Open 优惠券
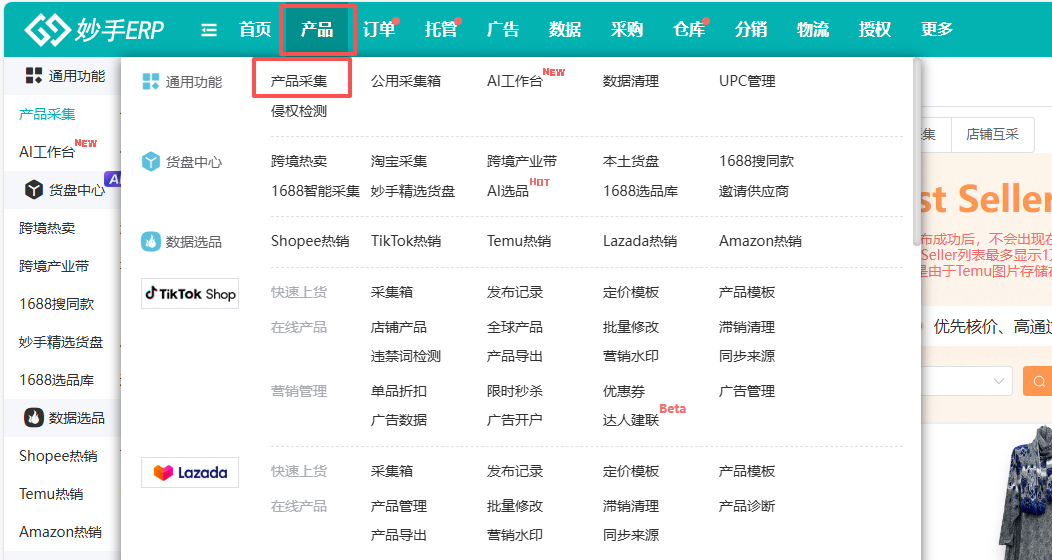The height and width of the screenshot is (560, 1052). coord(624,391)
